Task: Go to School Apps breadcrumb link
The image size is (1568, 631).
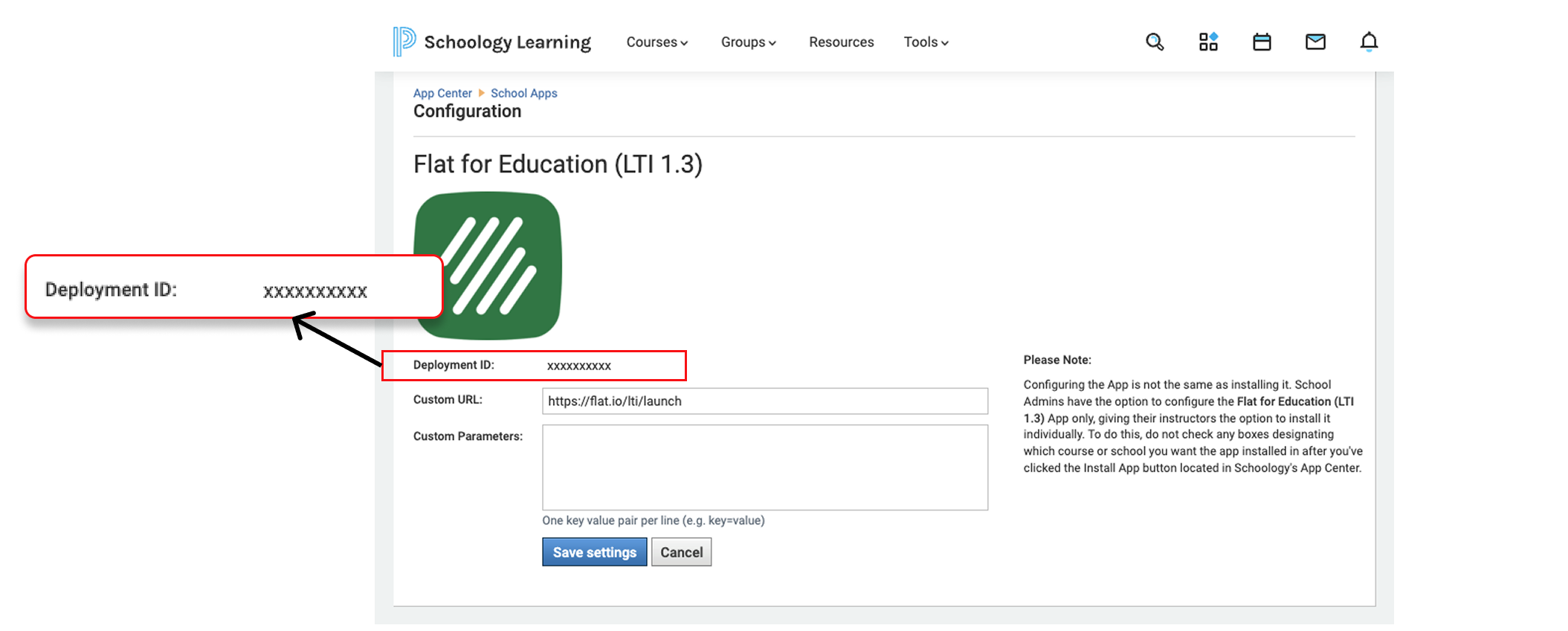Action: (x=523, y=93)
